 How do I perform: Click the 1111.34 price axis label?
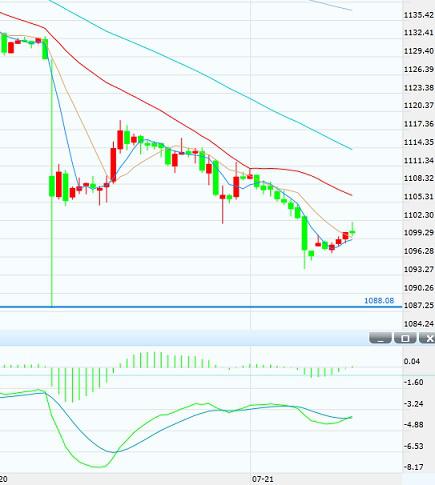(x=419, y=161)
